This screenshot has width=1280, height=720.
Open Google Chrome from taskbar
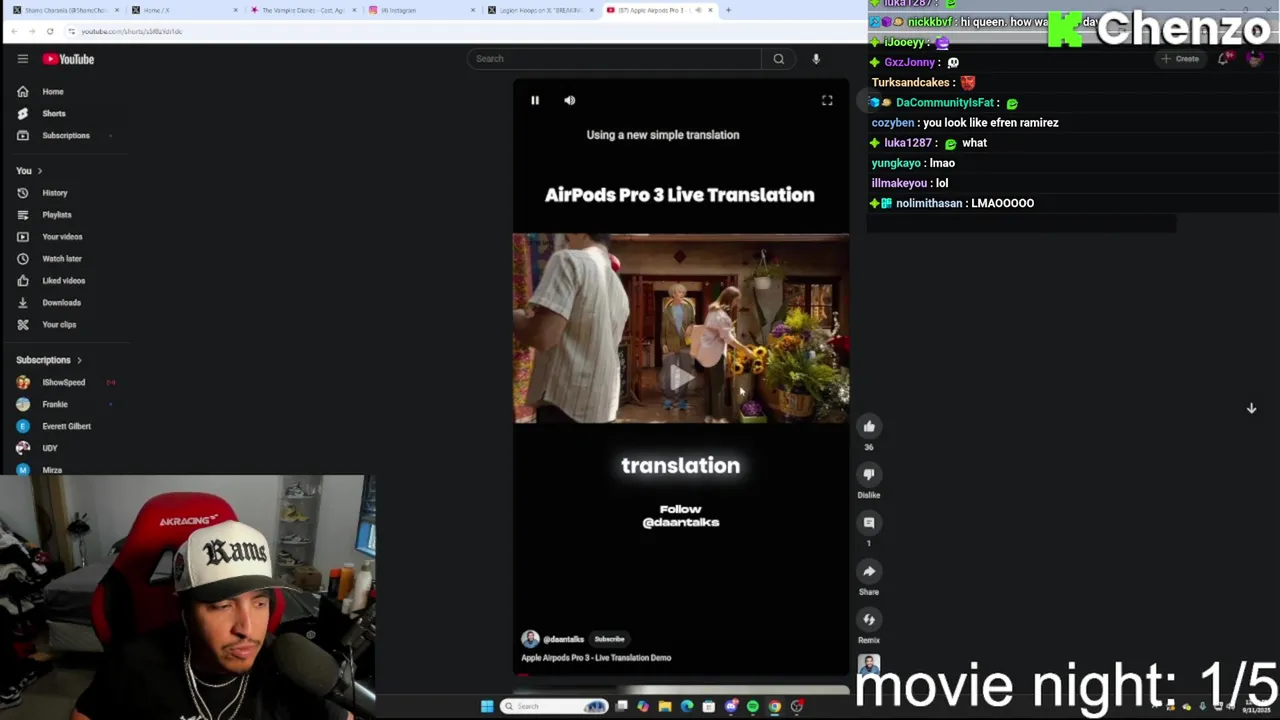775,706
